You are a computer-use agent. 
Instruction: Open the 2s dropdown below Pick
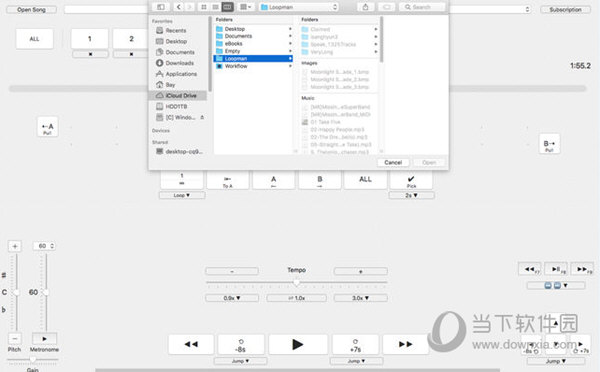[411, 196]
